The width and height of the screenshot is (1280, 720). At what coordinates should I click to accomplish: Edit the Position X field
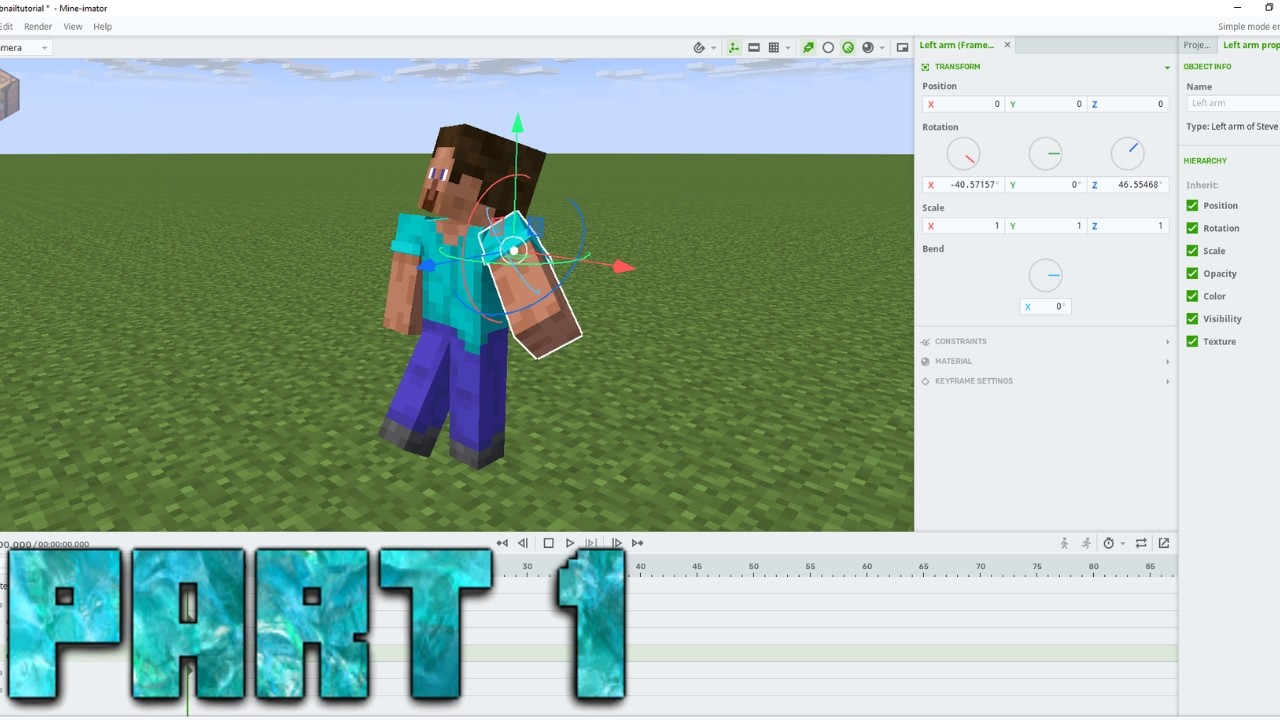pyautogui.click(x=964, y=104)
